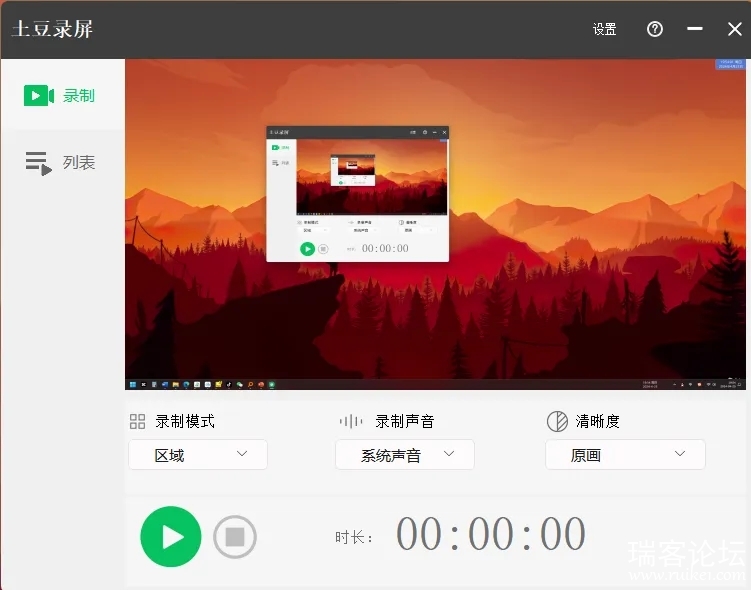Start recording with the green play button
Screen dimensions: 751x590
coord(171,536)
